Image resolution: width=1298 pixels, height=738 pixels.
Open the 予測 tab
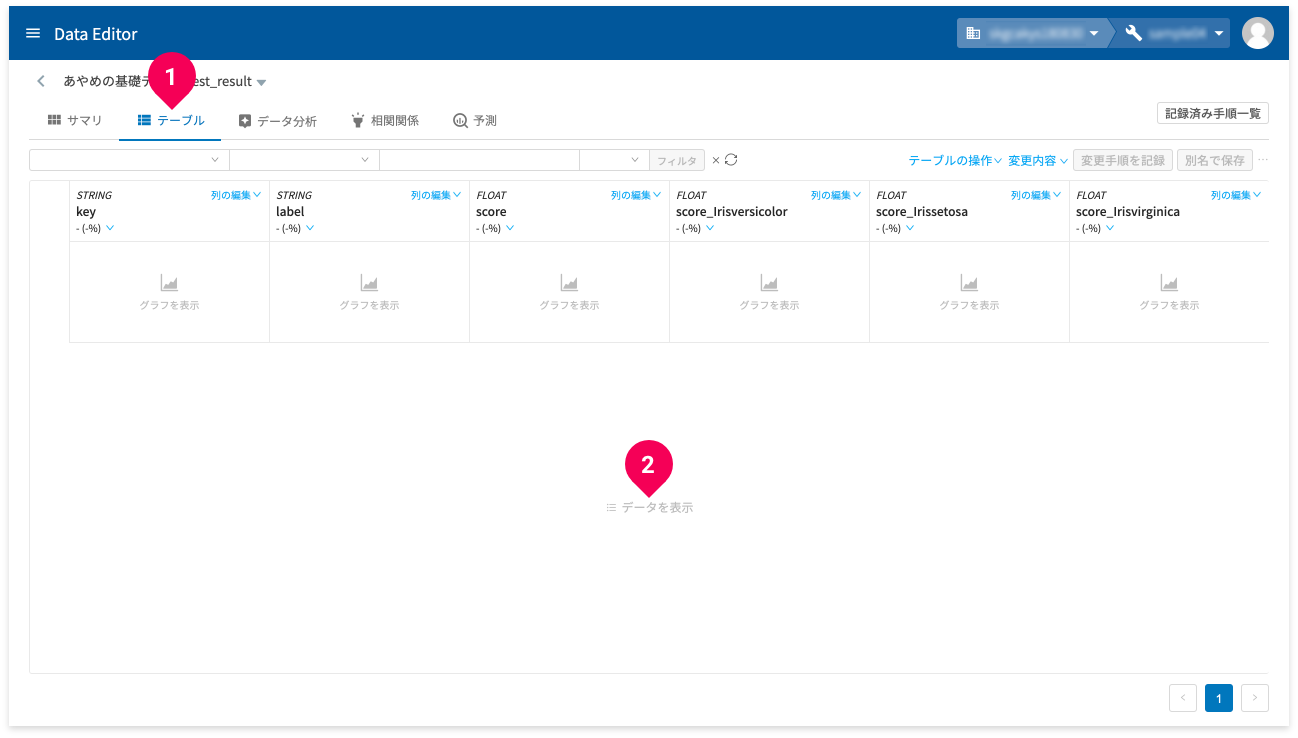pos(475,121)
